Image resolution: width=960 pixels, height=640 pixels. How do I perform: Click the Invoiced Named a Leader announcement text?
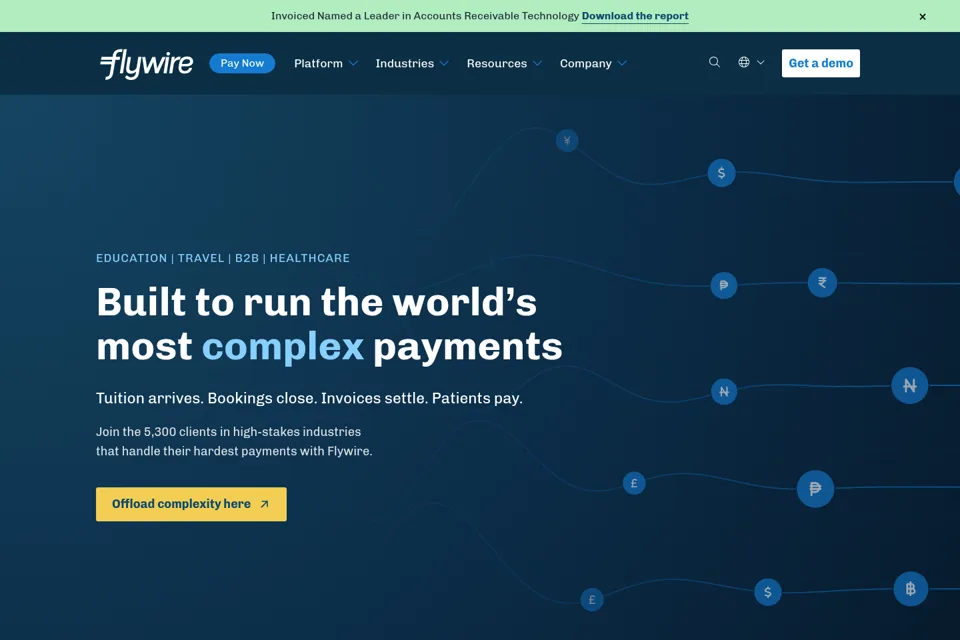click(x=425, y=16)
